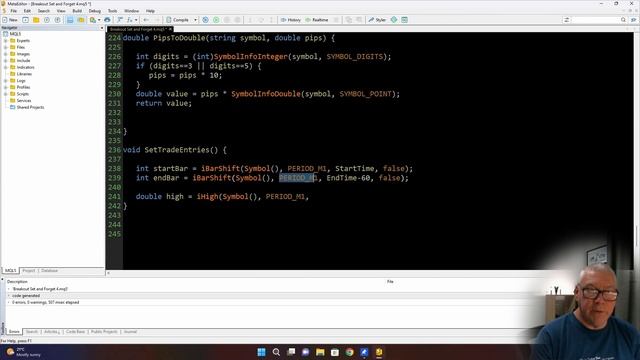The image size is (640, 360).
Task: Open the File menu
Action: click(x=13, y=11)
